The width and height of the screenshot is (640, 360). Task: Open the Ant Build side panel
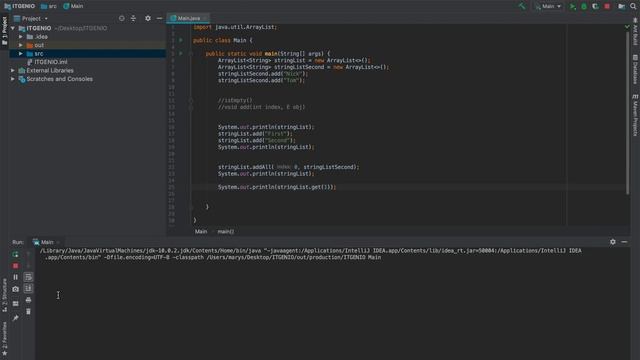click(x=635, y=31)
